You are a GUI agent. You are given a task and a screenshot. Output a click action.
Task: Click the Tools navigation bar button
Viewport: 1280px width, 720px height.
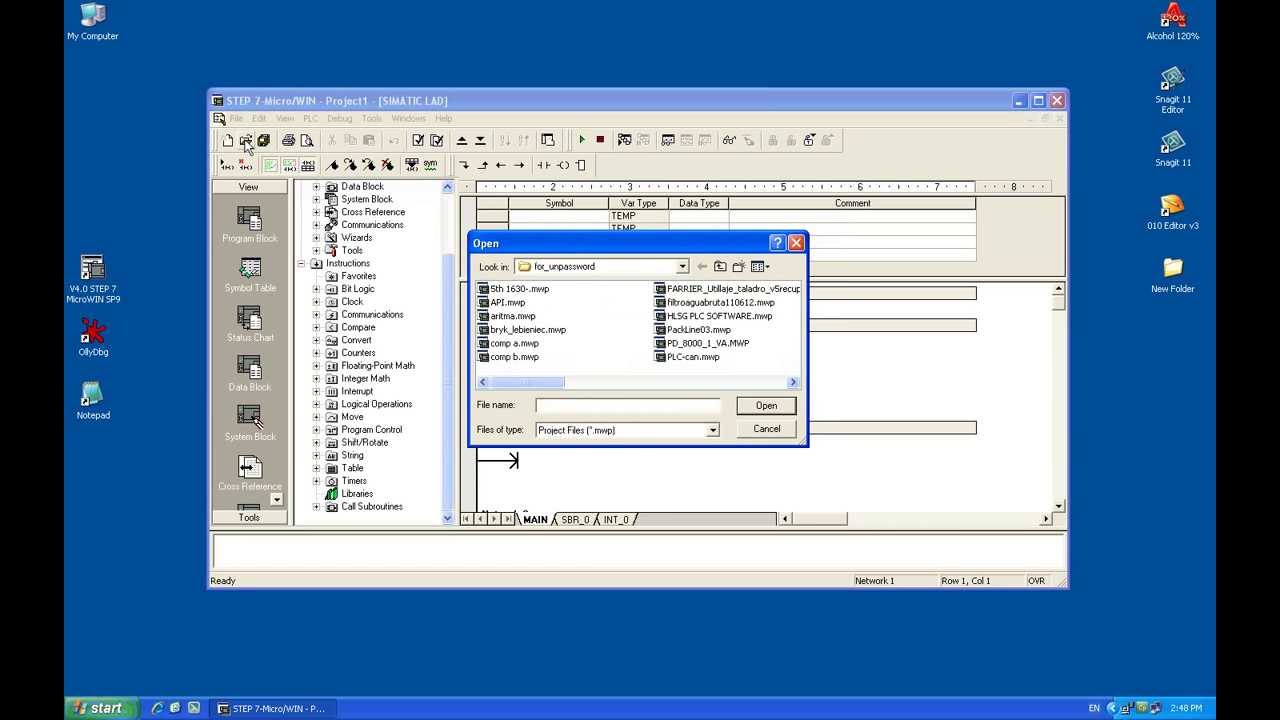click(x=249, y=518)
